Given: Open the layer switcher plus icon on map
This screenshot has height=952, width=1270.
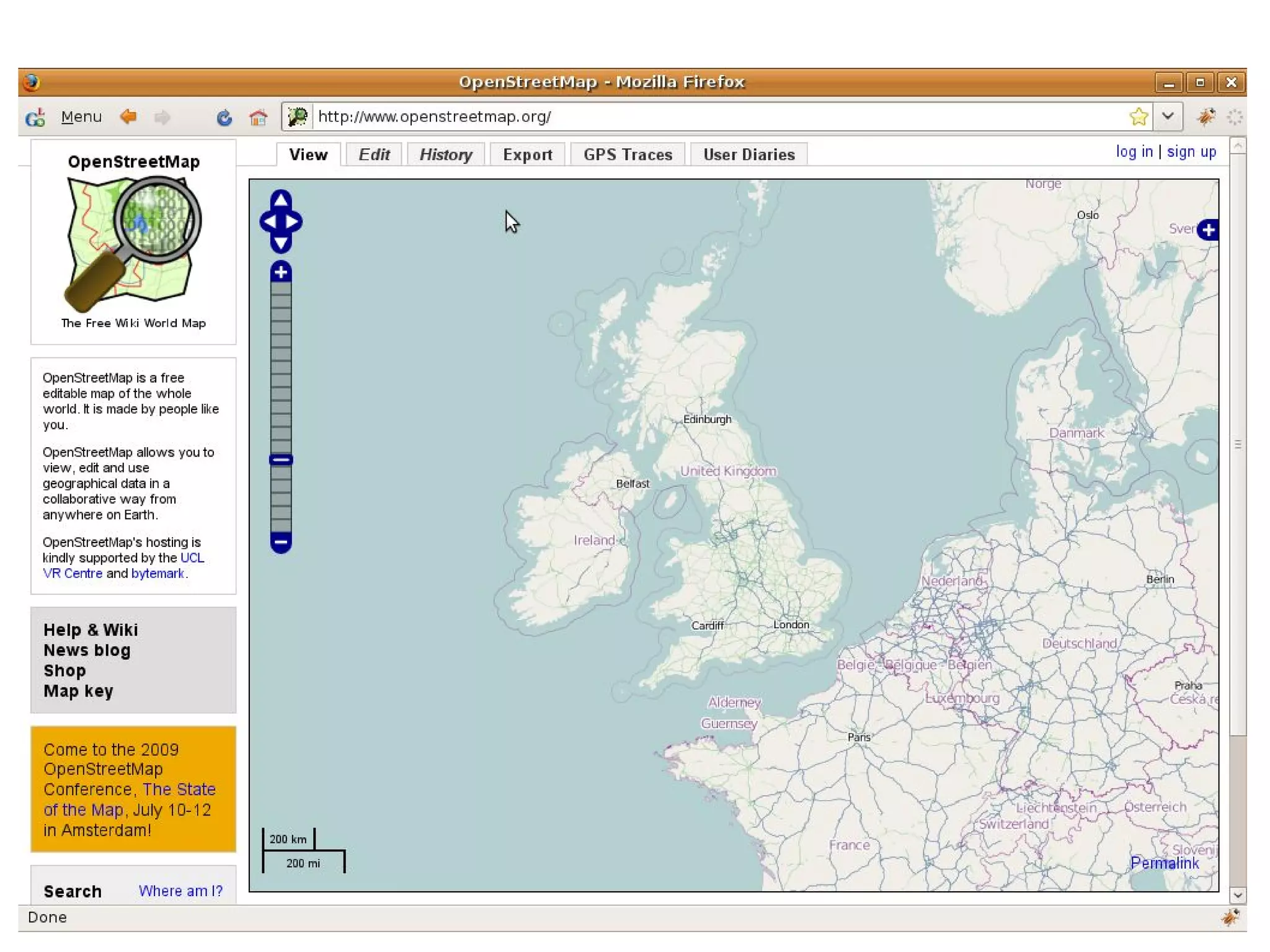Looking at the screenshot, I should pyautogui.click(x=1207, y=230).
